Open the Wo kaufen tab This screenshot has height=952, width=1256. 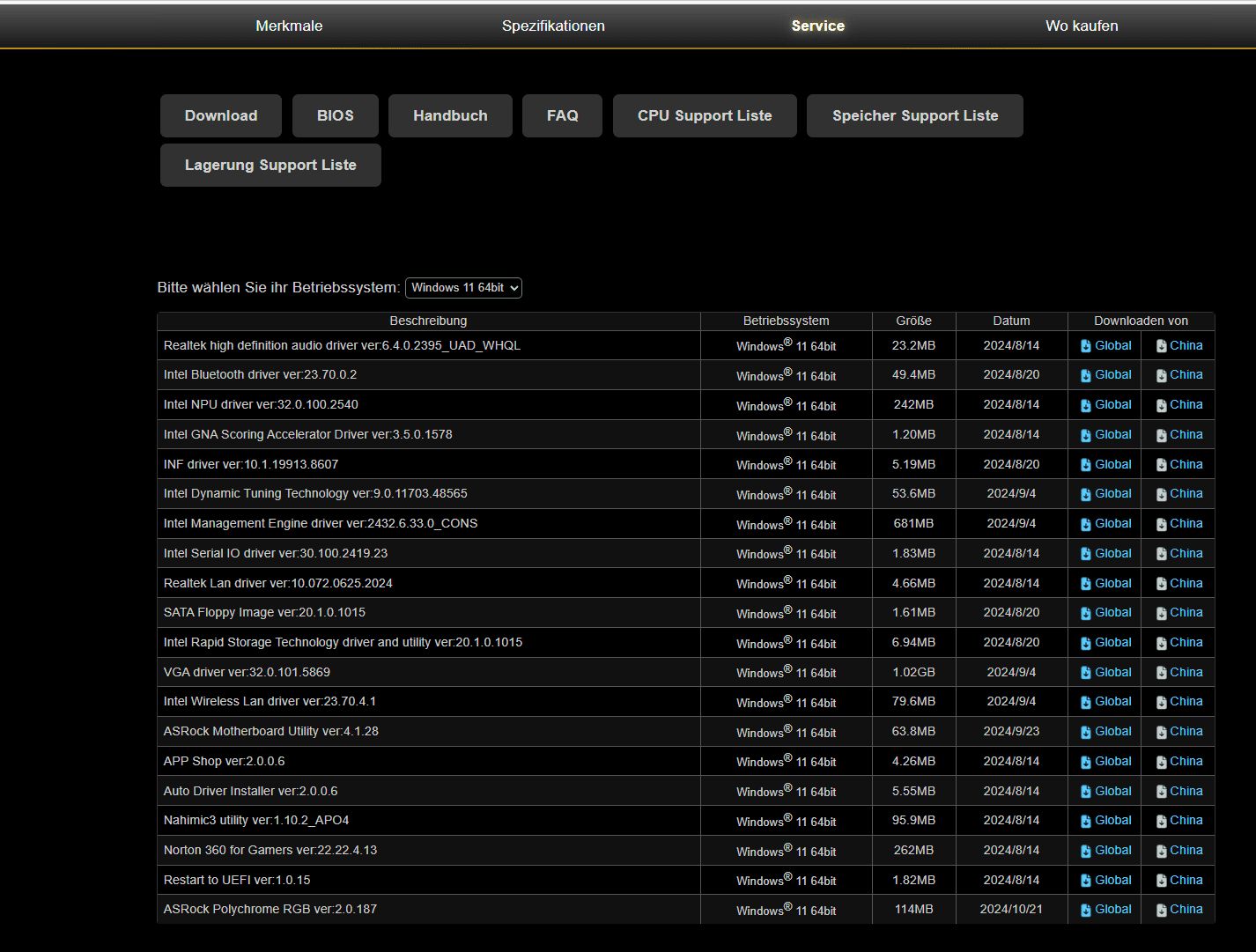point(1082,26)
